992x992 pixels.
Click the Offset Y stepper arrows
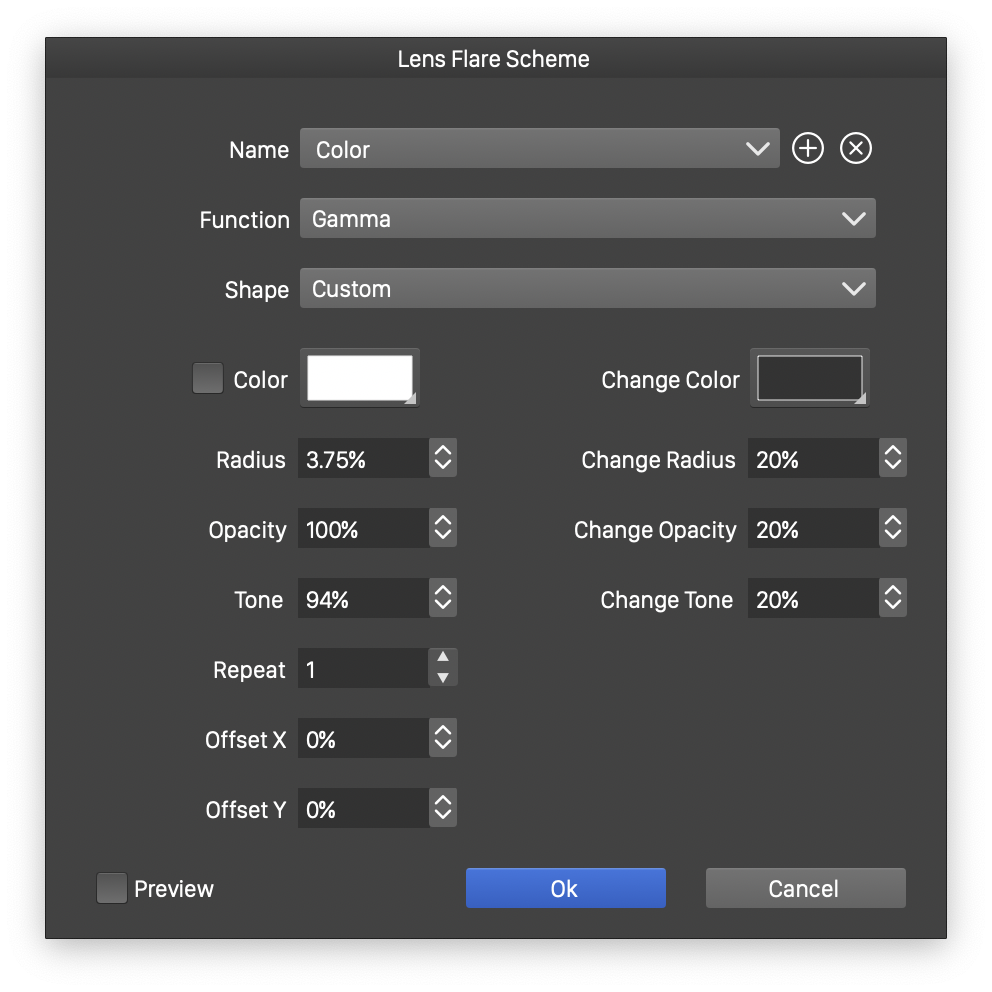(443, 809)
